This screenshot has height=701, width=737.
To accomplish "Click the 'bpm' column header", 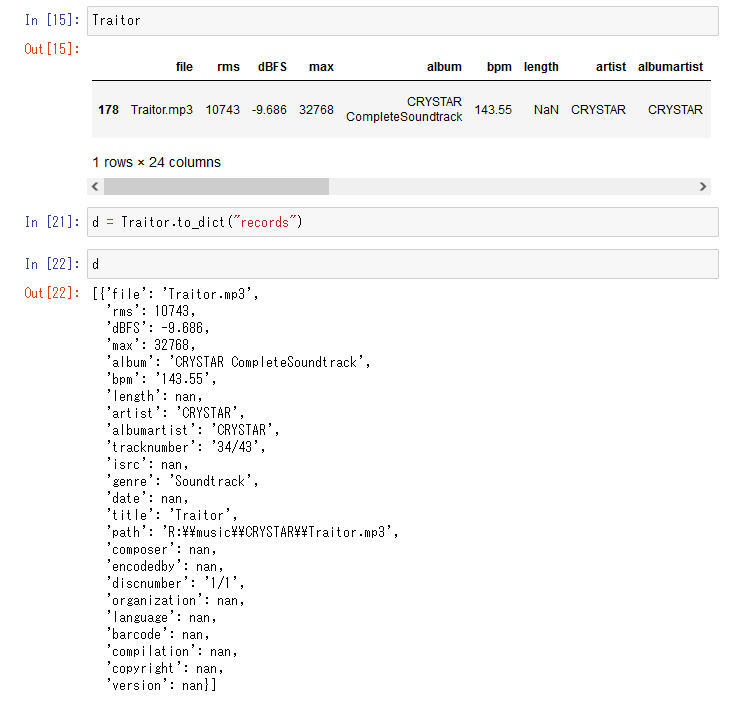I will pyautogui.click(x=499, y=67).
